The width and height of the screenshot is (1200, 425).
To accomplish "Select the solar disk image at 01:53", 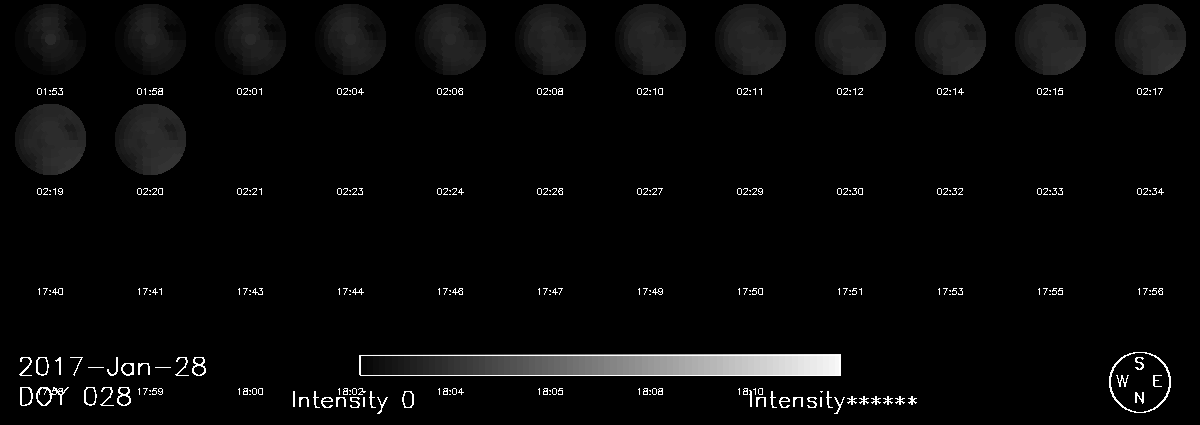I will tap(50, 39).
